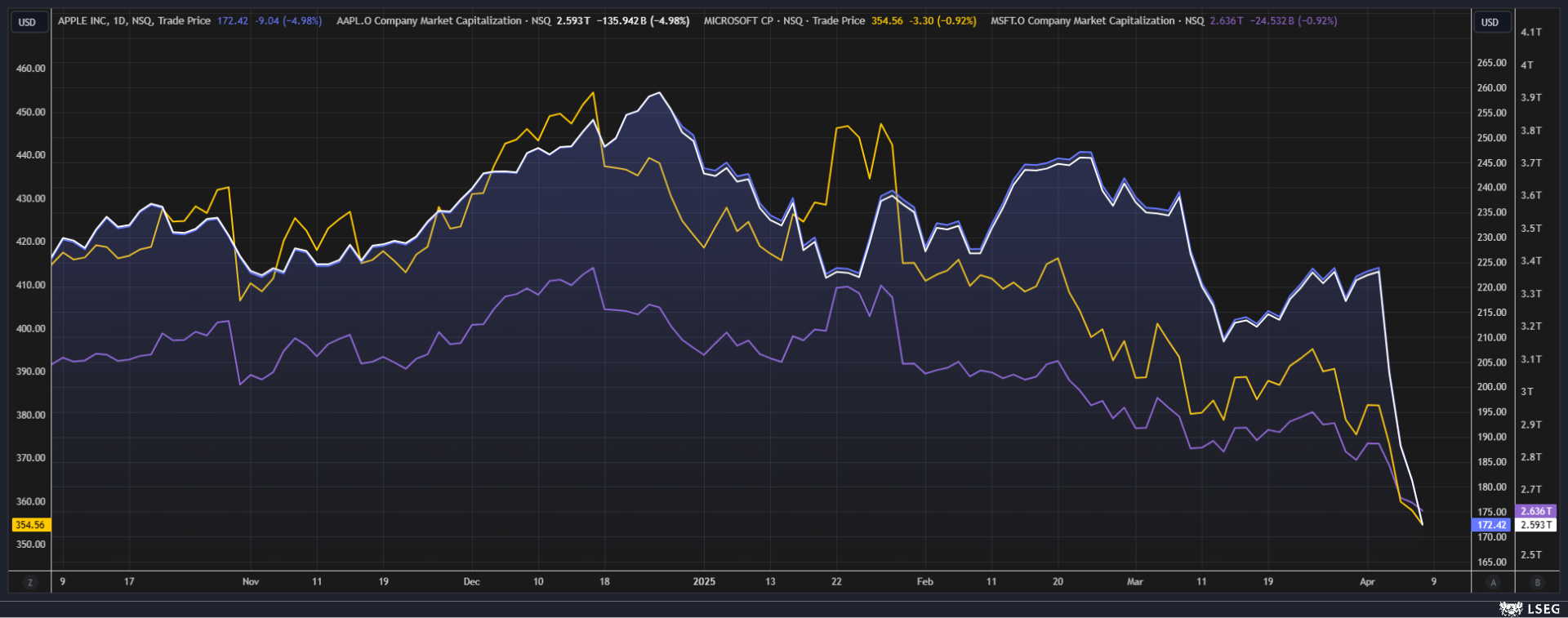Screen dimensions: 1568x618
Task: Click the 17 date label on the time axis
Action: point(129,582)
